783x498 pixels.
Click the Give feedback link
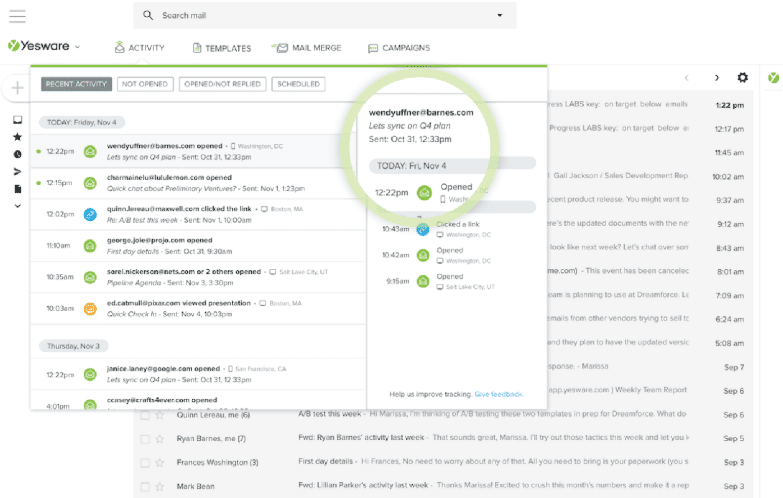[x=499, y=395]
